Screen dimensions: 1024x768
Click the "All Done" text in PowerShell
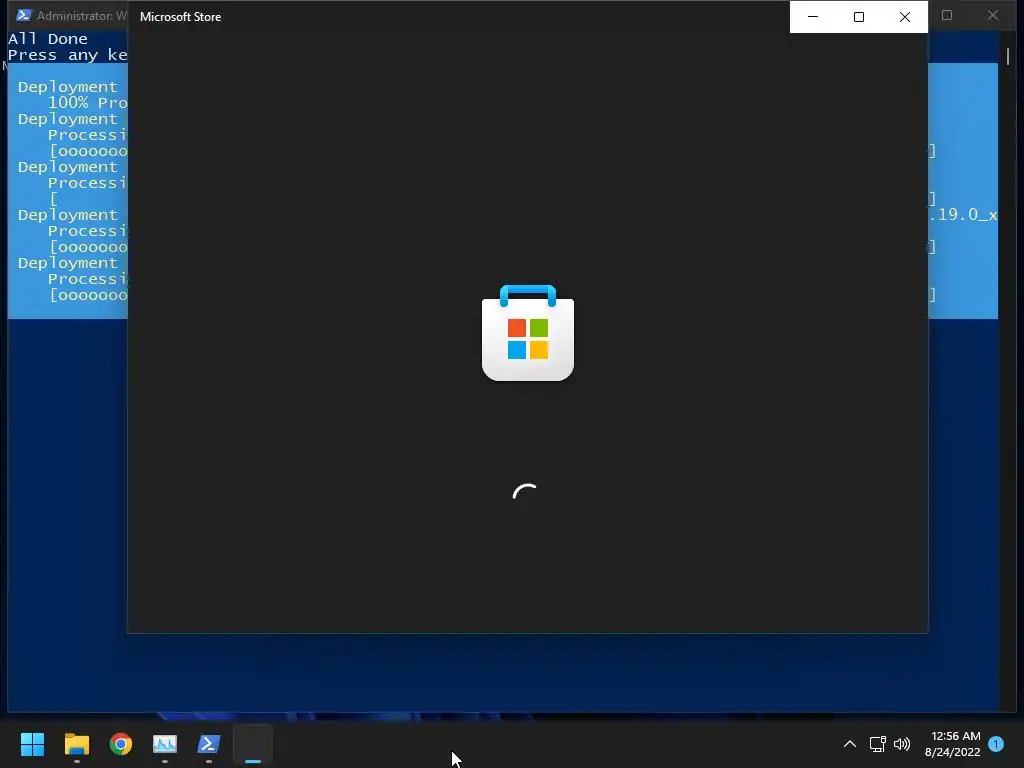coord(47,39)
